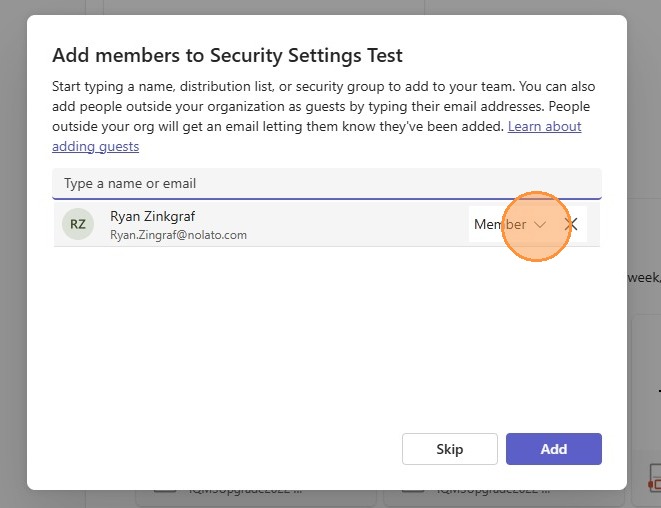Open the Member role dropdown
The width and height of the screenshot is (661, 508).
coord(510,225)
